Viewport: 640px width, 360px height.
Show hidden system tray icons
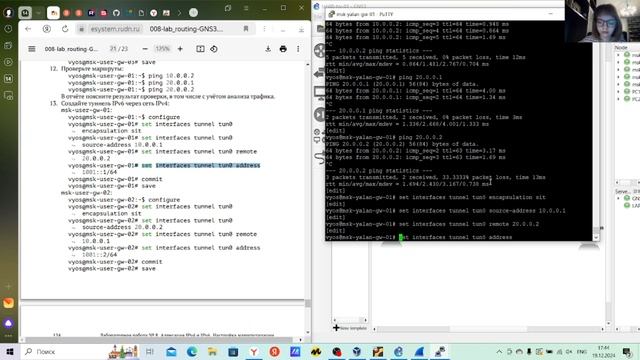pyautogui.click(x=499, y=351)
